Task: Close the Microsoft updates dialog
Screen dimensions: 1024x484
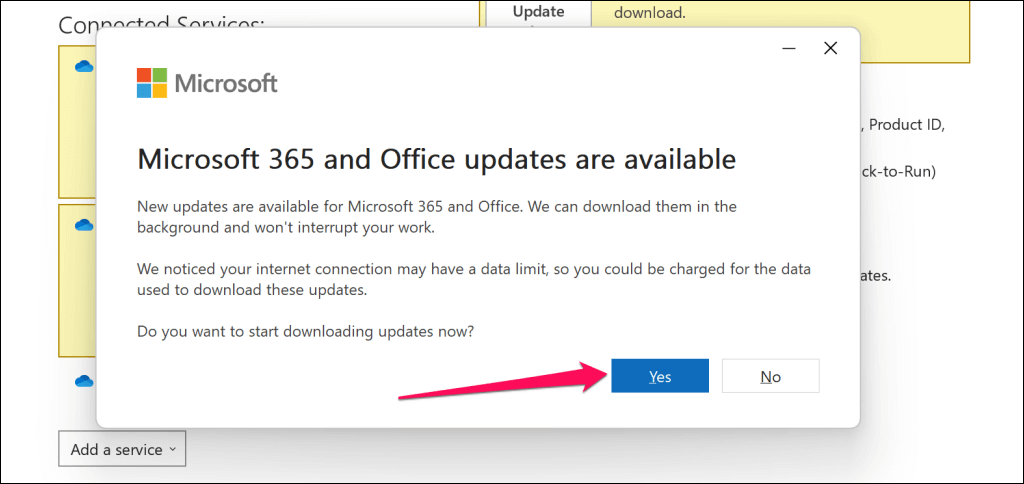Action: point(829,48)
